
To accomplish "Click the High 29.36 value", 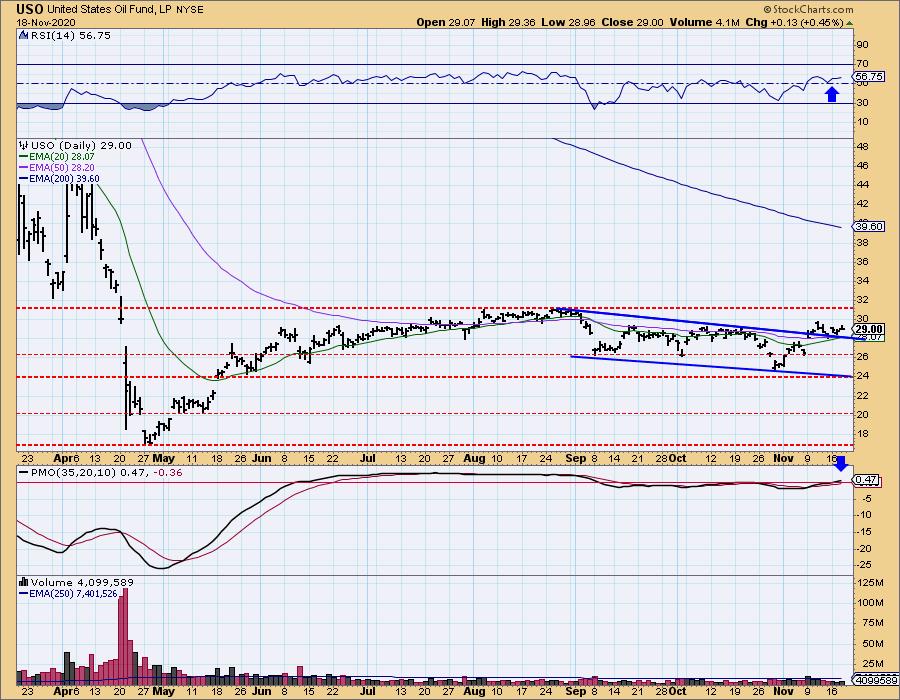I will pos(508,22).
